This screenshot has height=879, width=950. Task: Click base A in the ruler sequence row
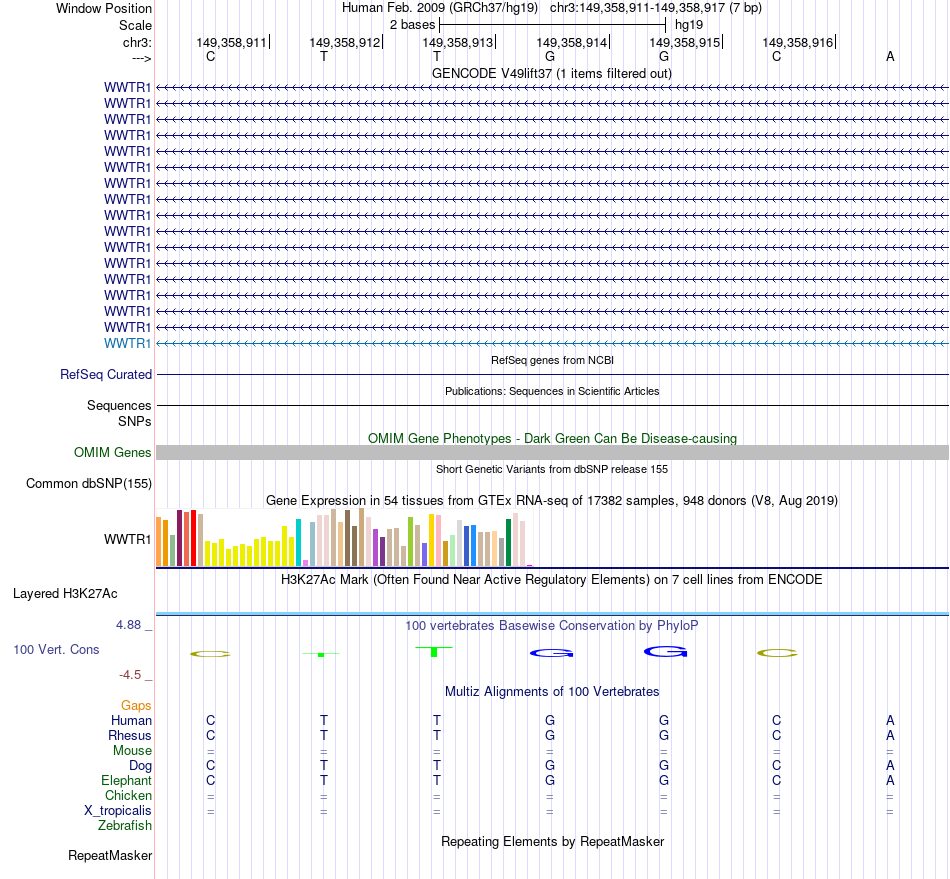(890, 56)
